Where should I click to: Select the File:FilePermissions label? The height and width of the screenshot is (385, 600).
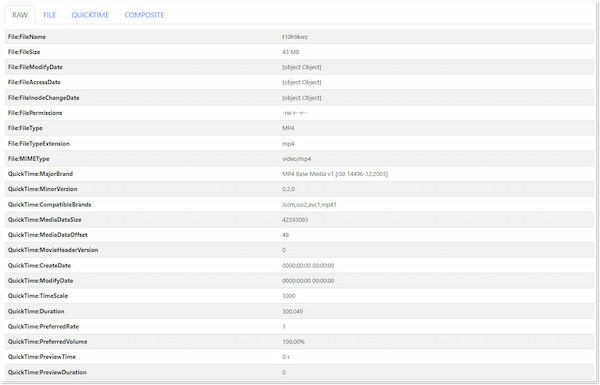coord(35,113)
